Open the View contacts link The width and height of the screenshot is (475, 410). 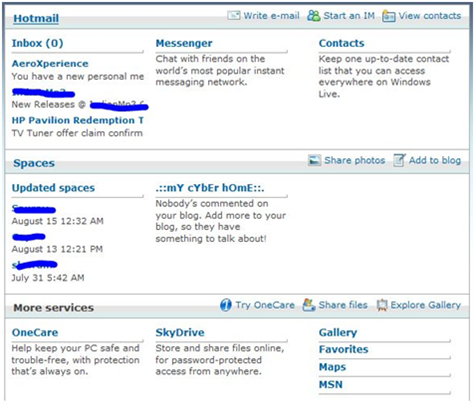point(430,16)
